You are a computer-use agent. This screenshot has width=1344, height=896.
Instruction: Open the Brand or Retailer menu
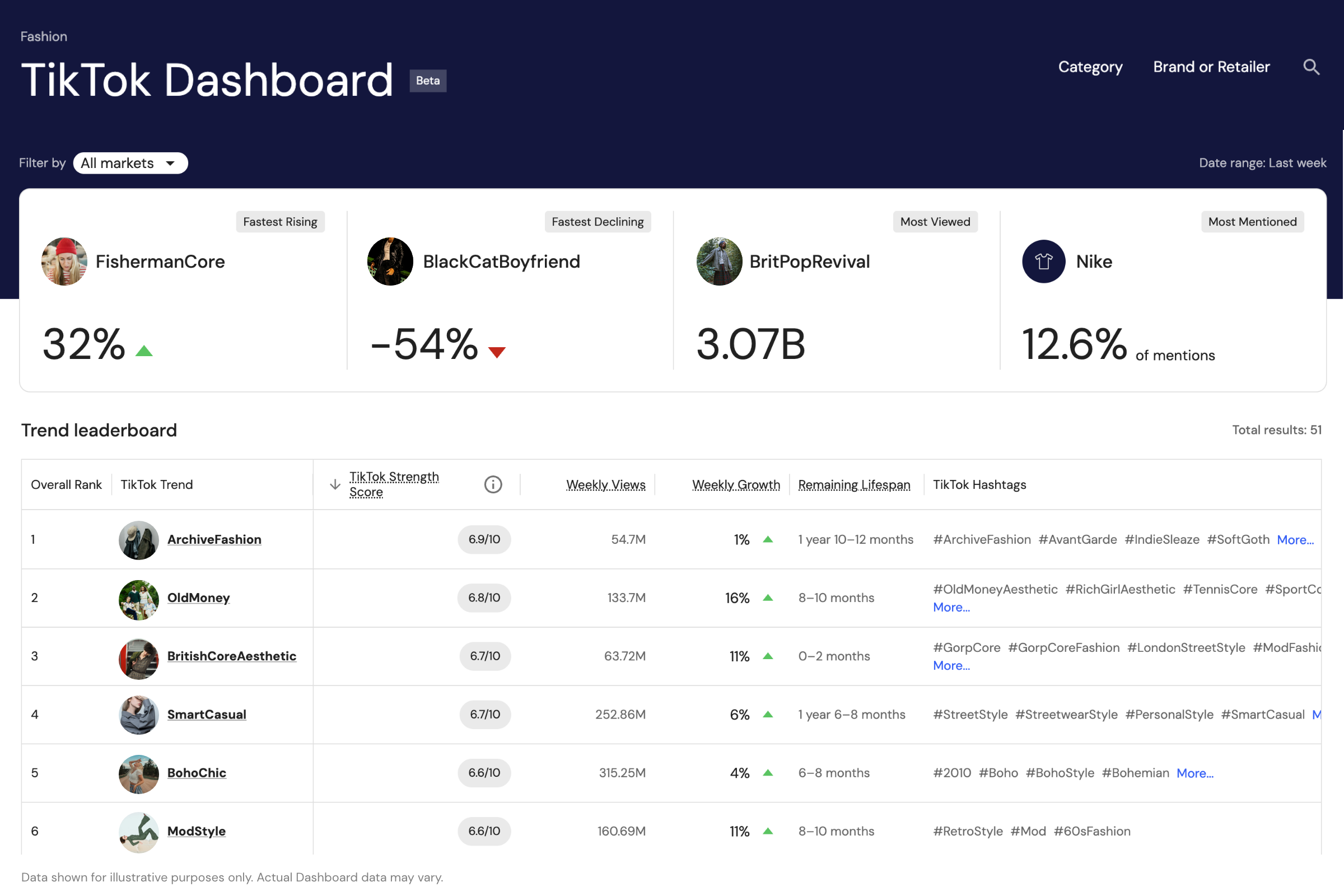tap(1211, 67)
